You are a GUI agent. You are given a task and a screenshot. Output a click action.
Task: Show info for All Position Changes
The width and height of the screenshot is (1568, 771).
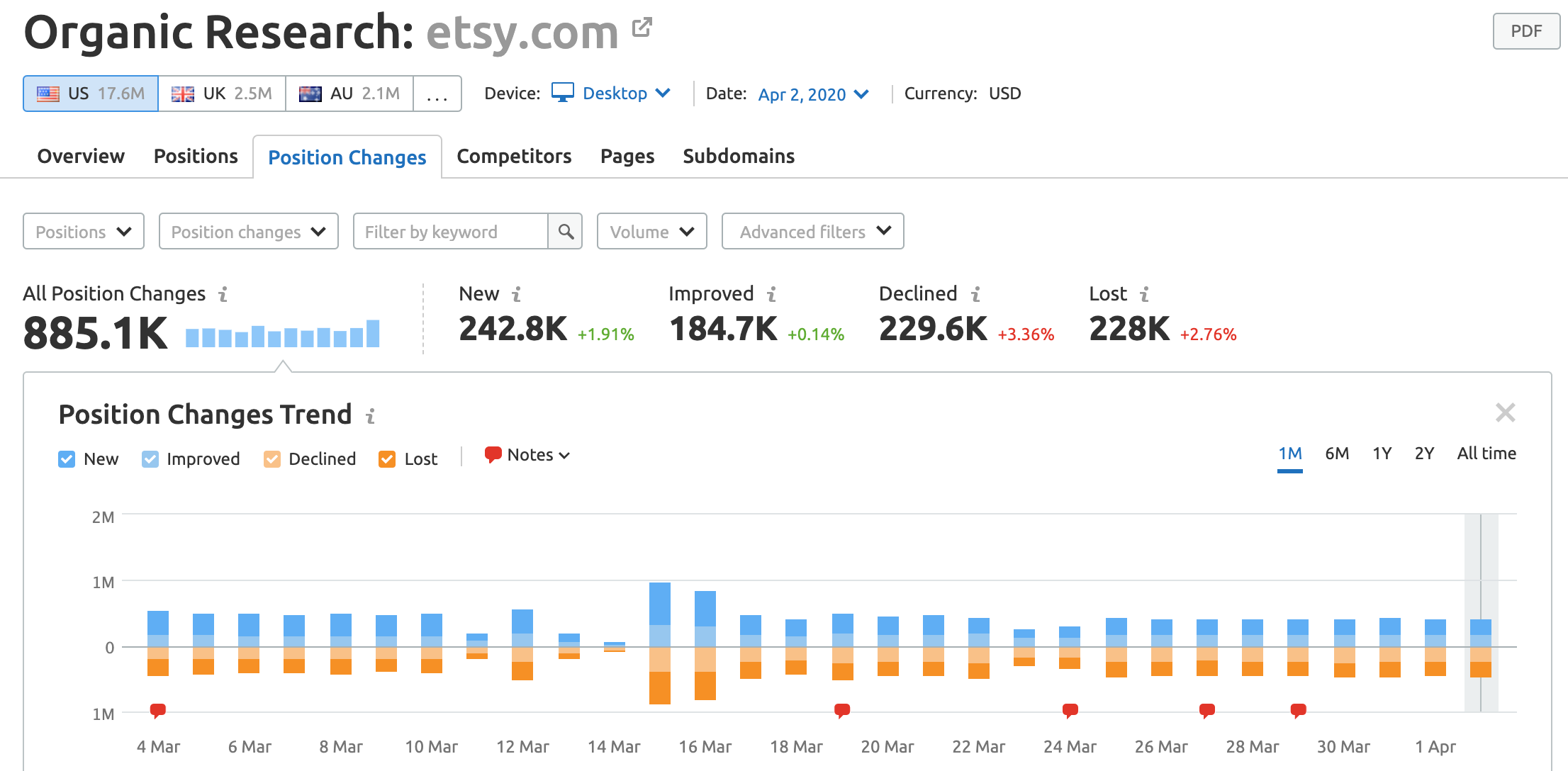[223, 294]
